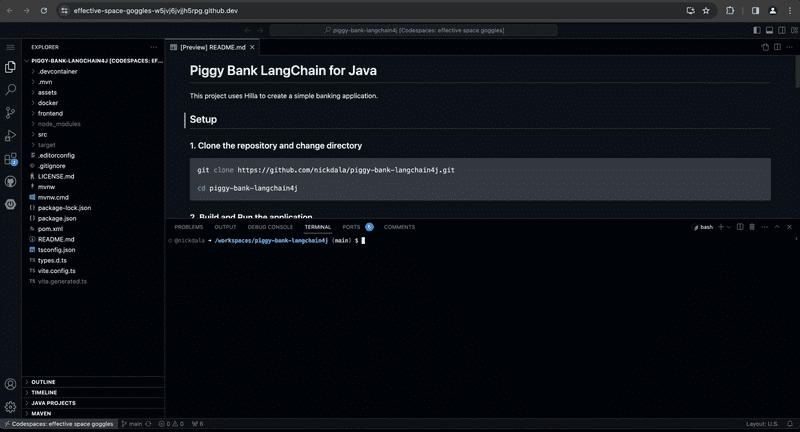
Task: Open the Accounts menu icon
Action: [x=10, y=384]
